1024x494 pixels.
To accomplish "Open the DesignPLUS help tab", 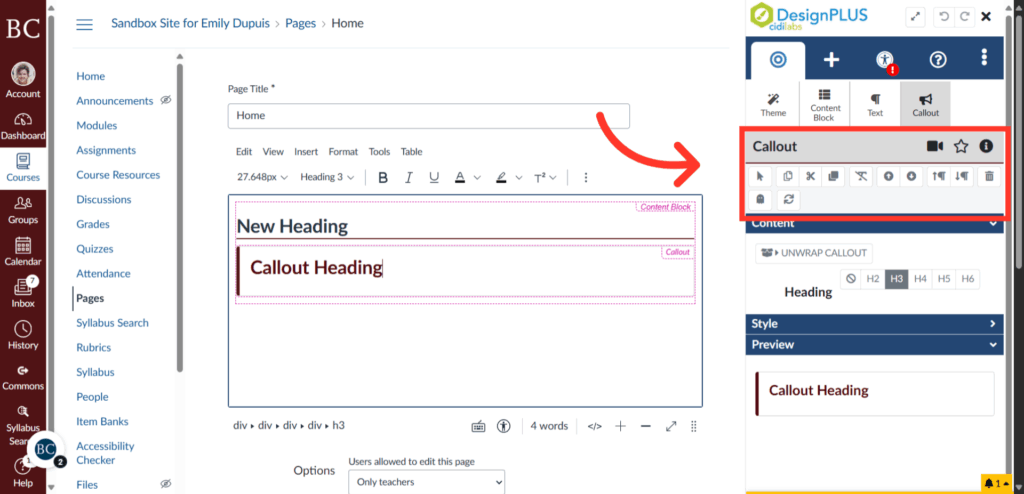I will coord(938,60).
